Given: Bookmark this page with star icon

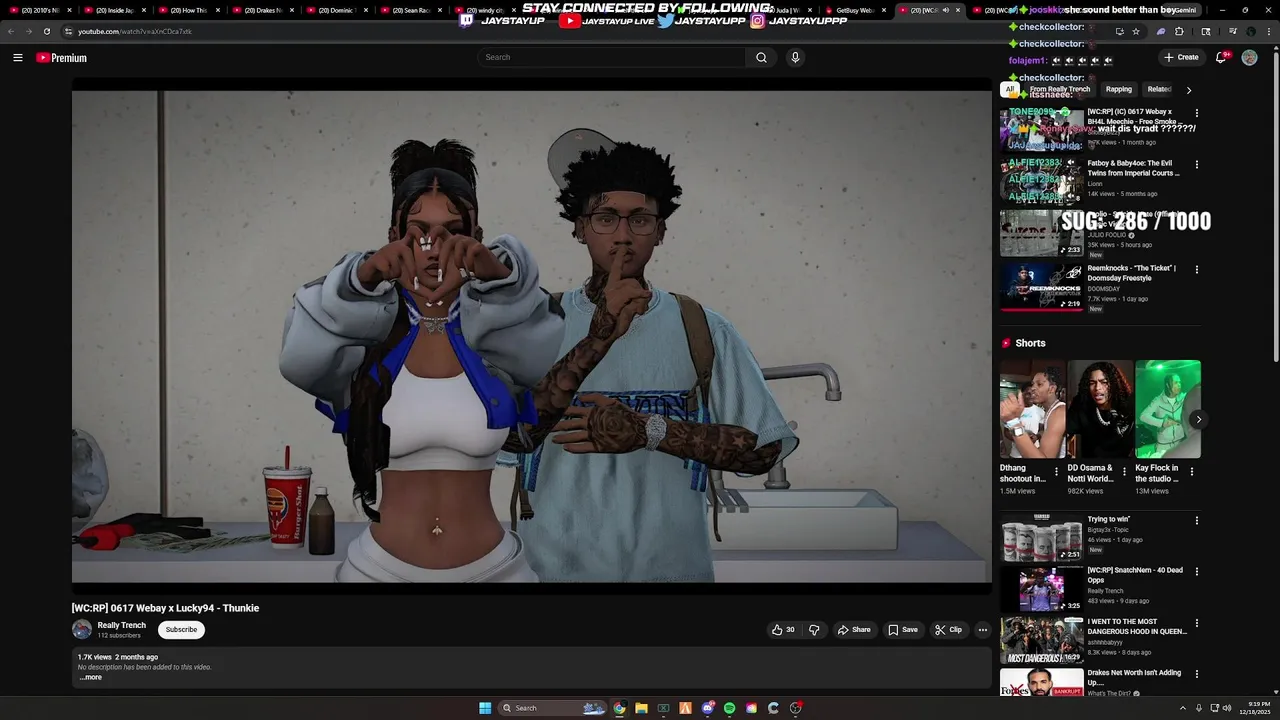Looking at the screenshot, I should click(1136, 31).
